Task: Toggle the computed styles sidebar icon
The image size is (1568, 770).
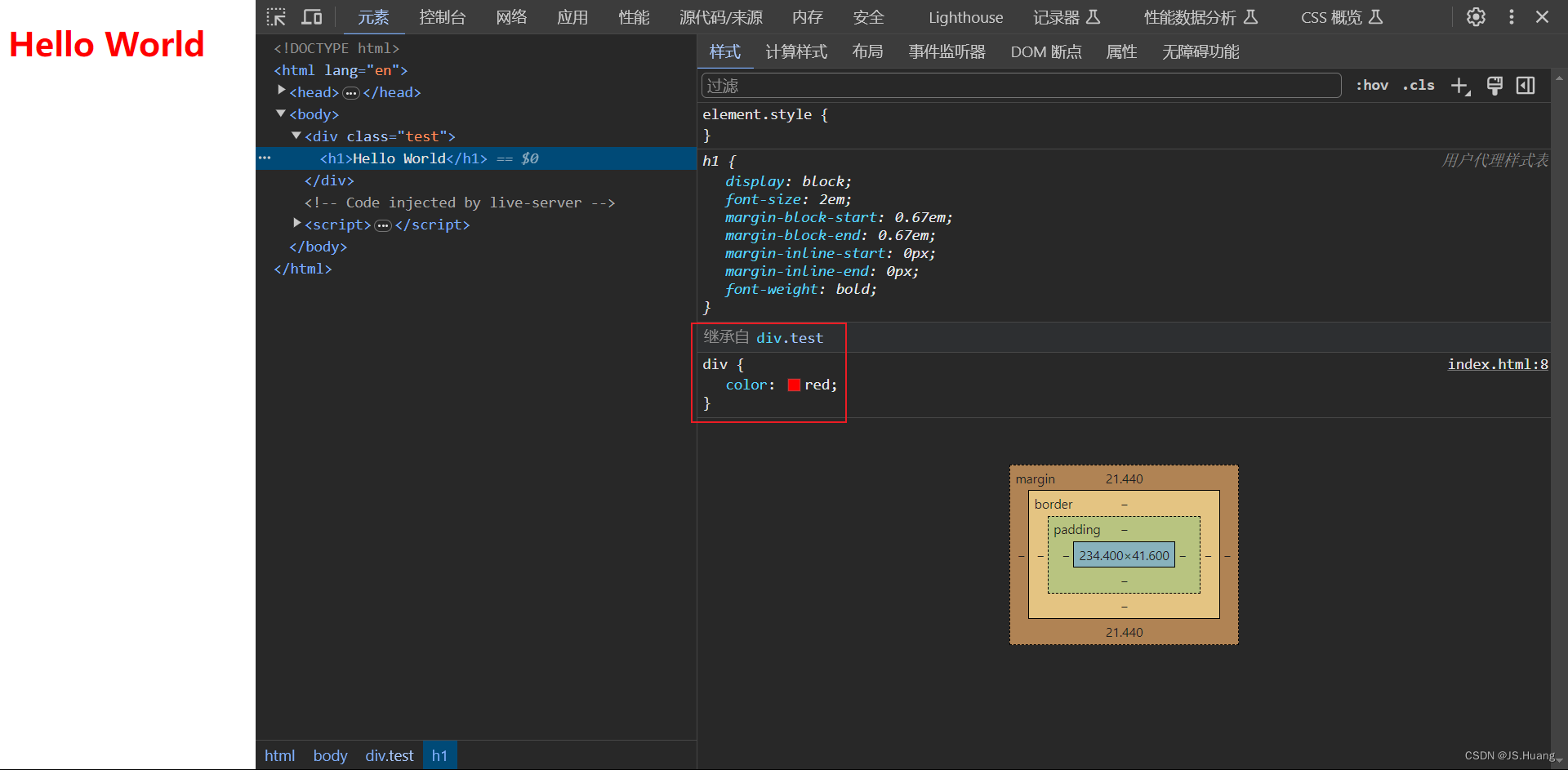Action: [1526, 86]
